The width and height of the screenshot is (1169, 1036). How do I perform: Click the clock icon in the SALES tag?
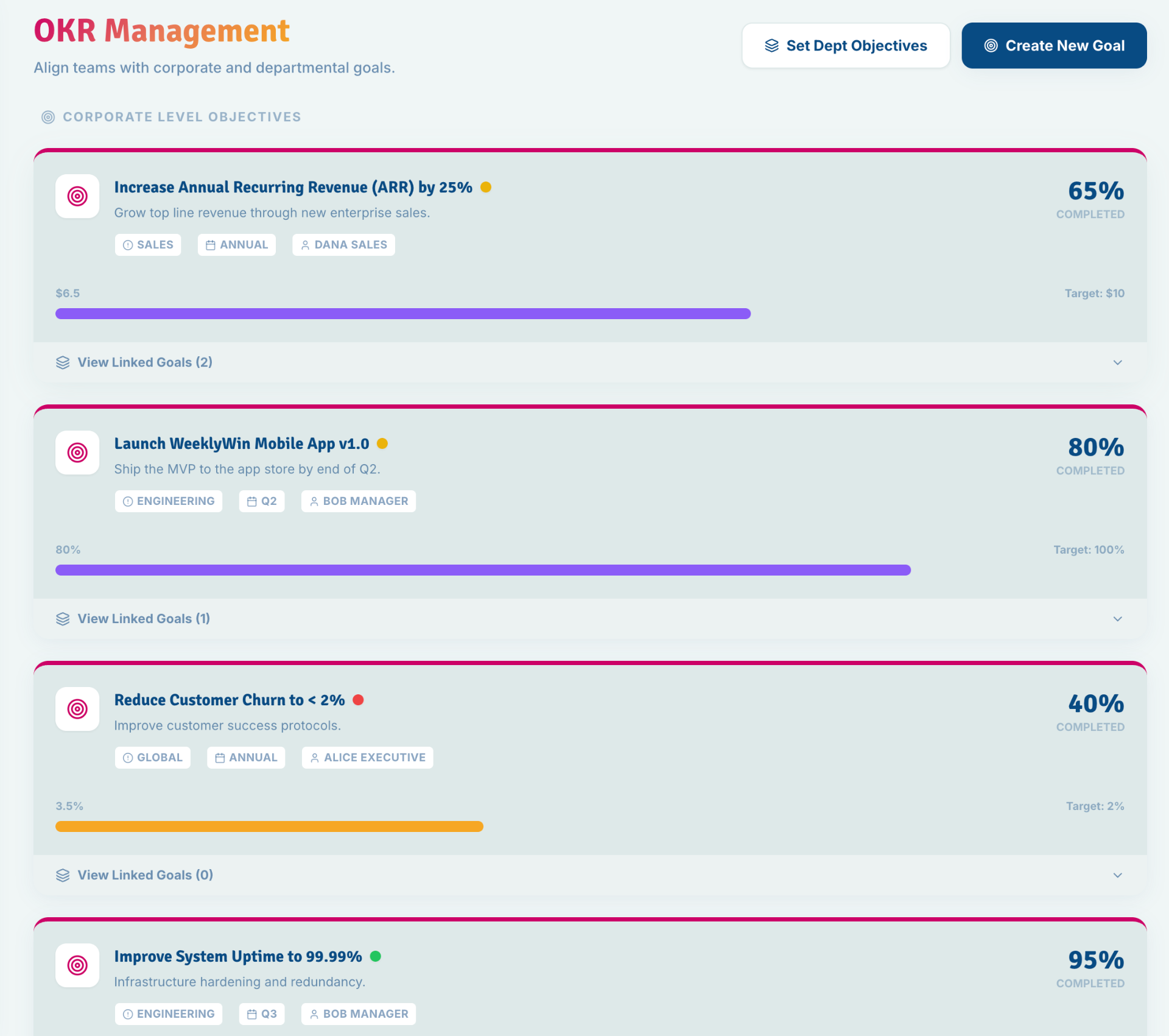click(x=128, y=245)
